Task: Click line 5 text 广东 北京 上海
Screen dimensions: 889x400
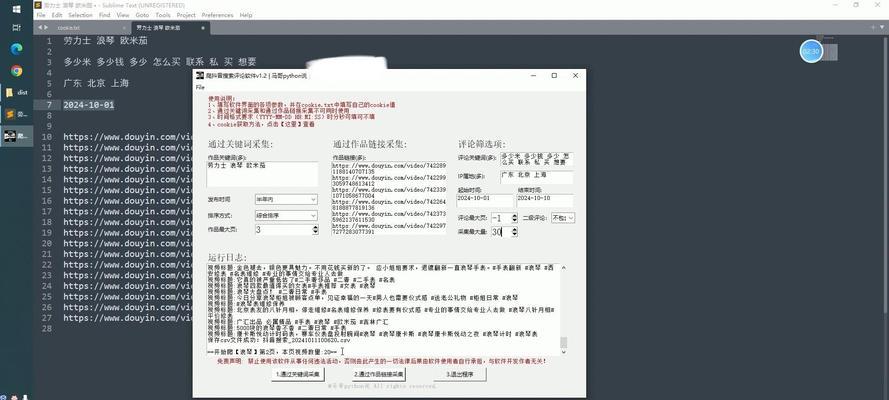Action: (96, 83)
